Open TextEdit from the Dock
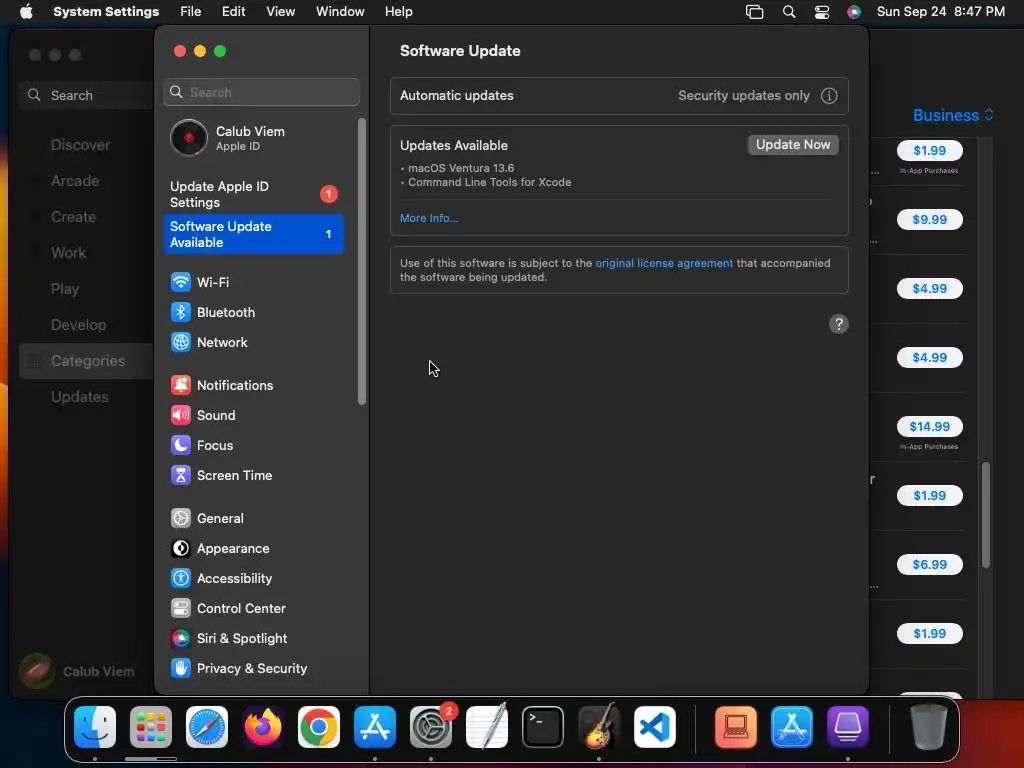Viewport: 1024px width, 768px height. coord(487,727)
